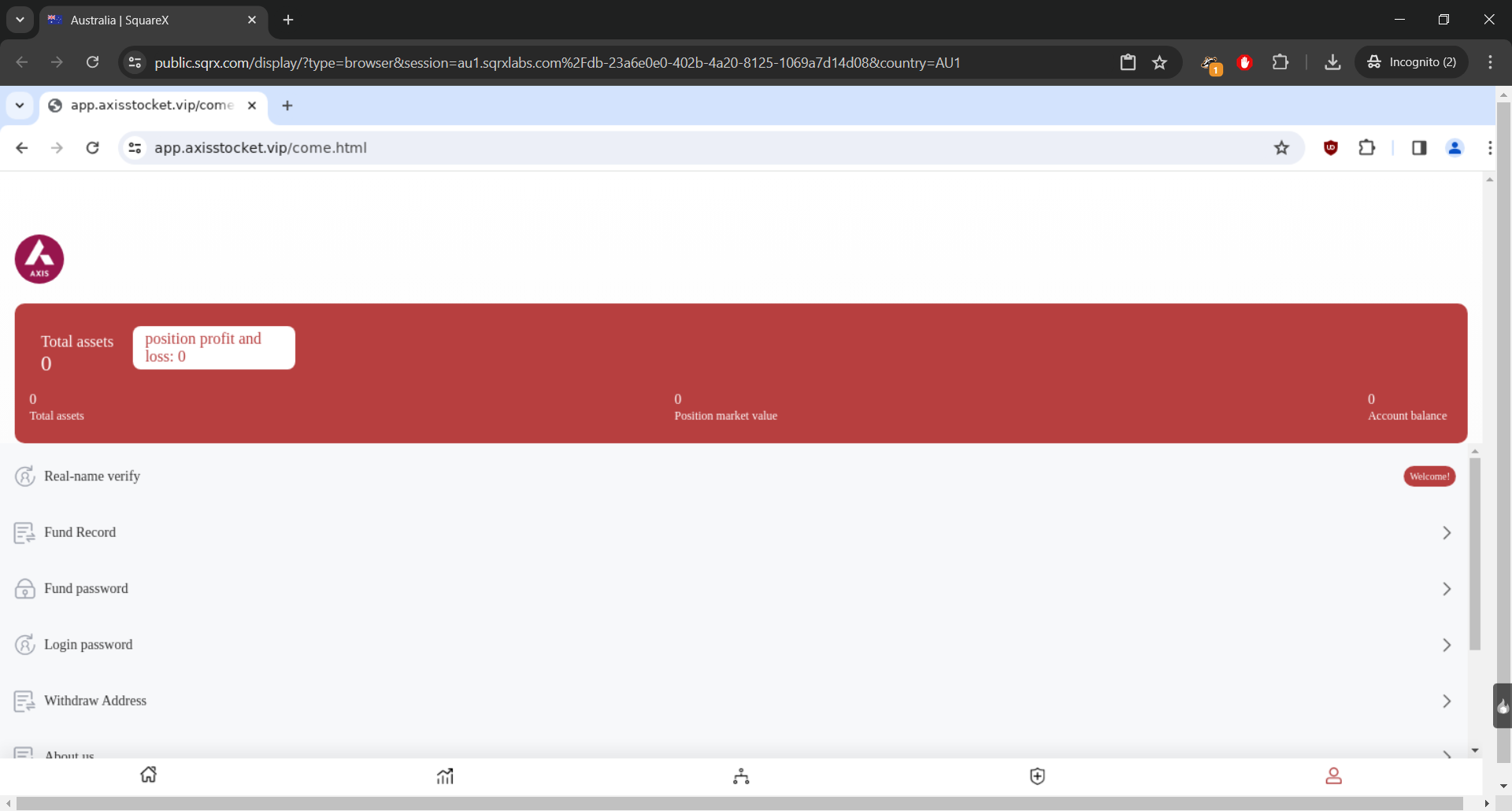
Task: Click the home icon in bottom navigation
Action: click(x=148, y=776)
